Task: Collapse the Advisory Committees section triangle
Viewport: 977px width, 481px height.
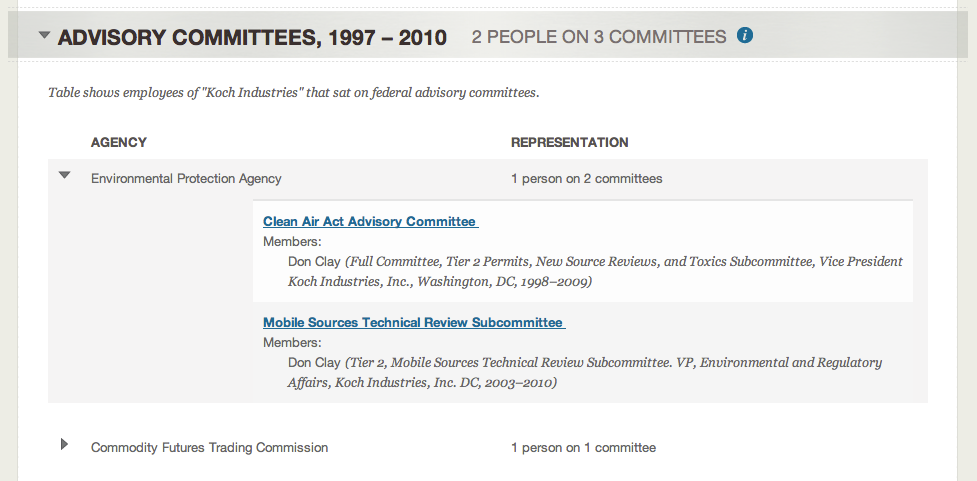Action: click(x=44, y=36)
